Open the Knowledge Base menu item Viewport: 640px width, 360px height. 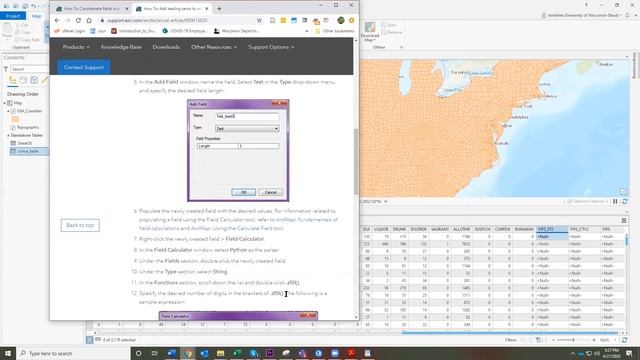click(121, 47)
